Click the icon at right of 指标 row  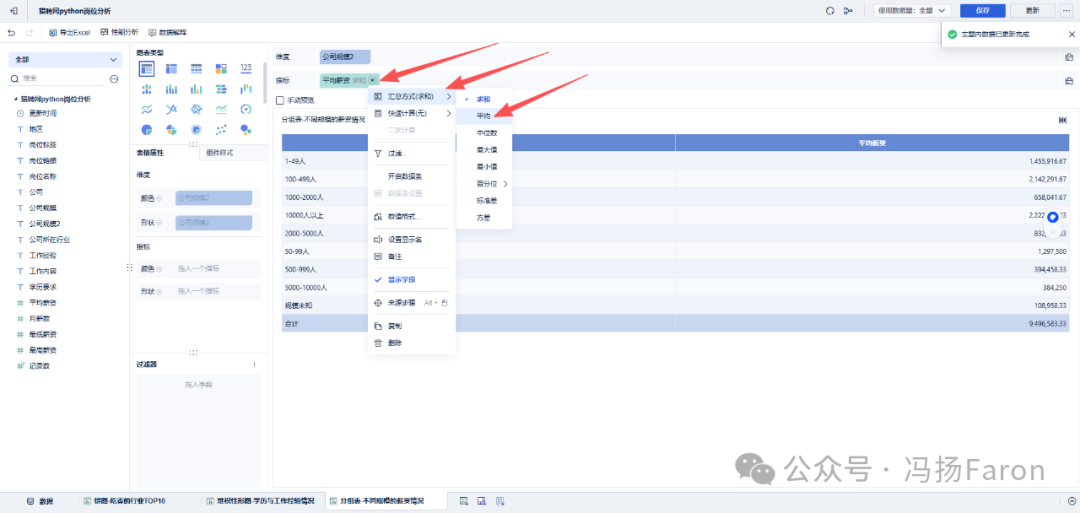tap(1068, 81)
